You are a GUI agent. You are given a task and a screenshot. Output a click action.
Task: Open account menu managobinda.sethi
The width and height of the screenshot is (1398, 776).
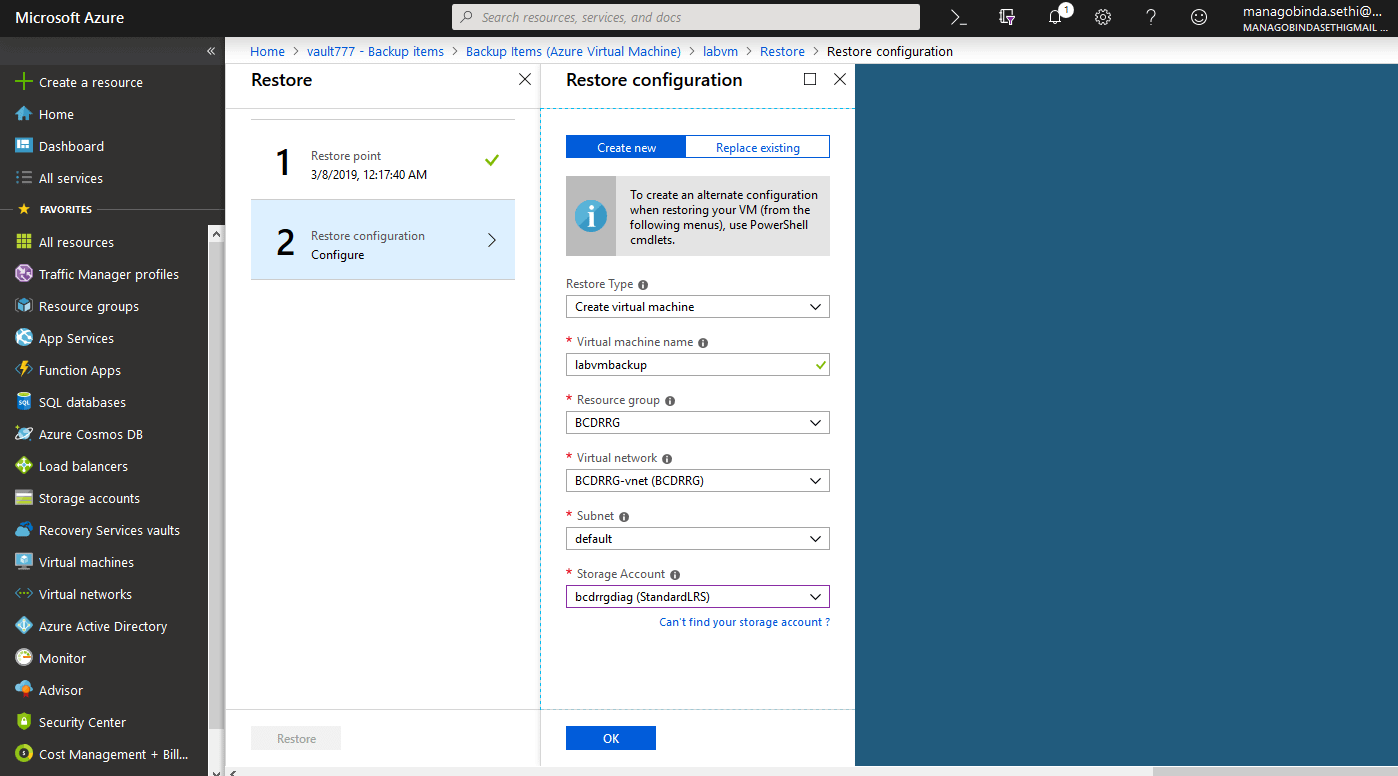tap(1315, 17)
